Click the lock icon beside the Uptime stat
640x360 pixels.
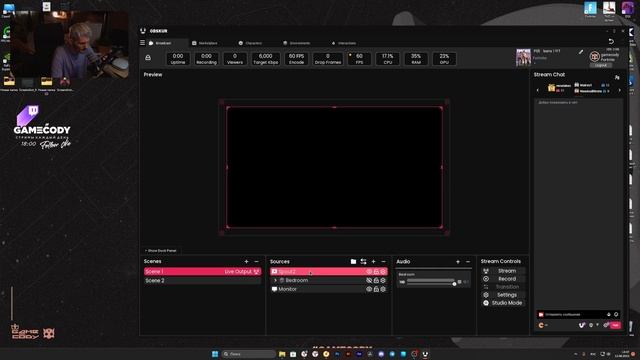148,58
